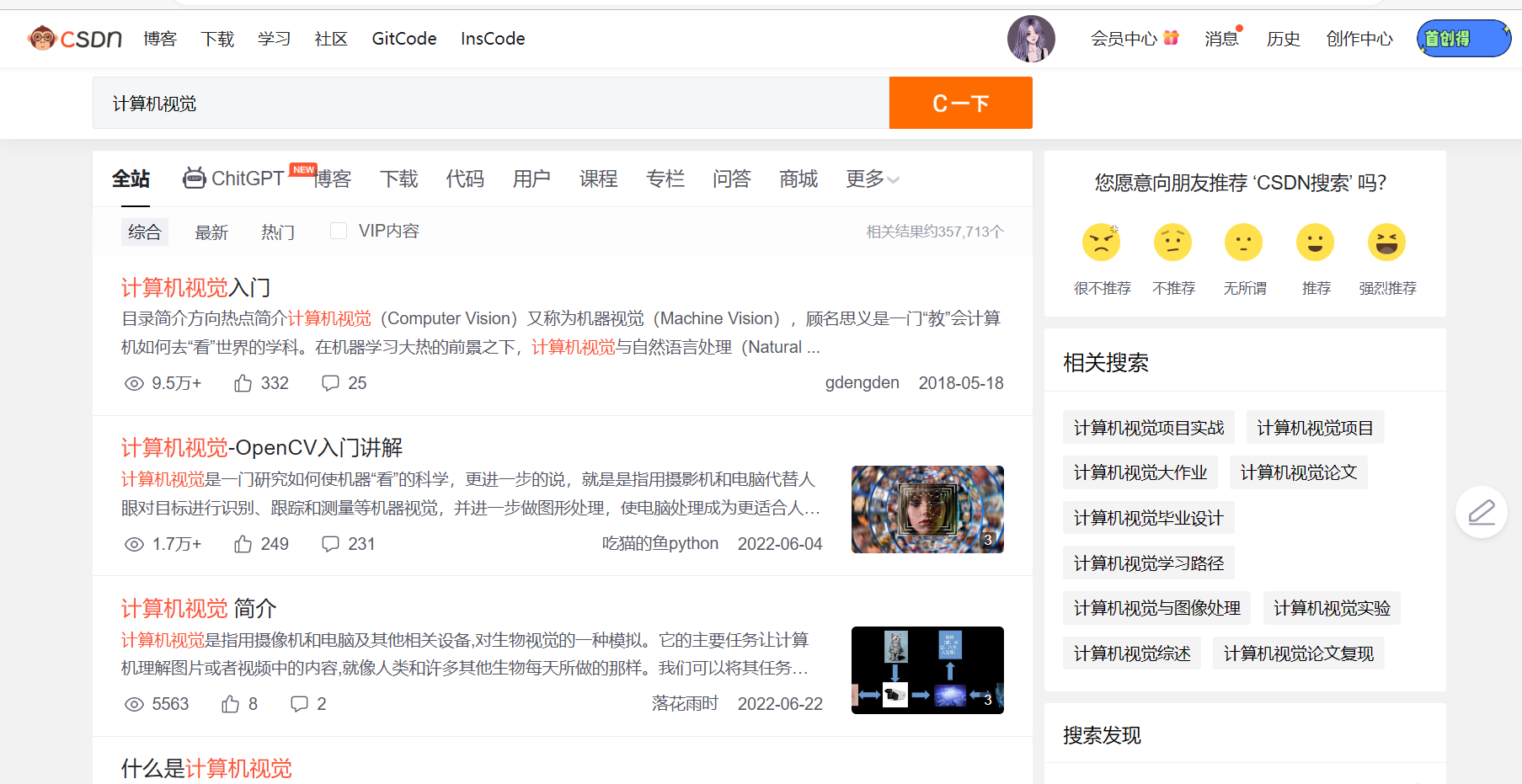Viewport: 1522px width, 784px height.
Task: Sort results by 最新
Action: tap(211, 232)
